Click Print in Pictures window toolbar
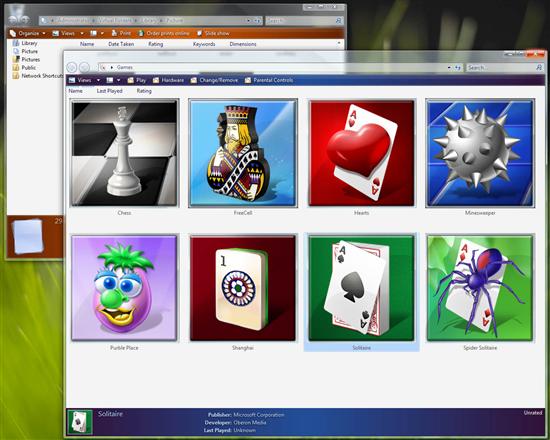Viewport: 550px width, 440px height. click(x=121, y=33)
